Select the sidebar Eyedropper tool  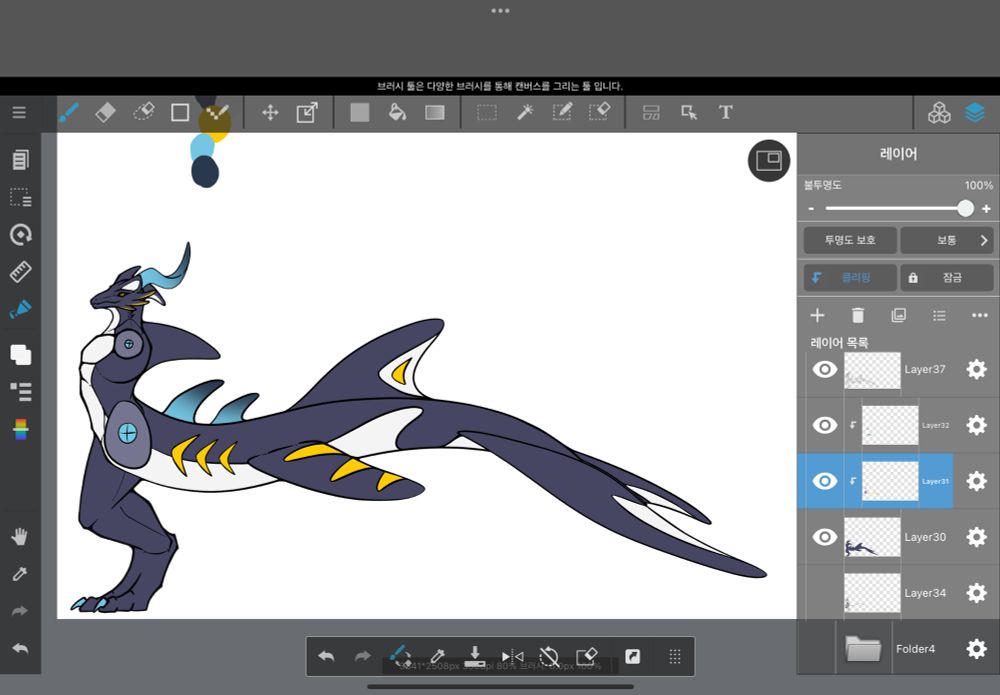coord(20,574)
